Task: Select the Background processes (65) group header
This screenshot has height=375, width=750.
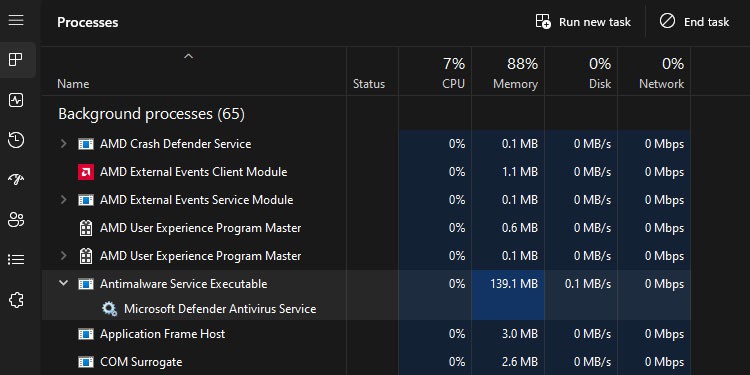Action: [151, 114]
